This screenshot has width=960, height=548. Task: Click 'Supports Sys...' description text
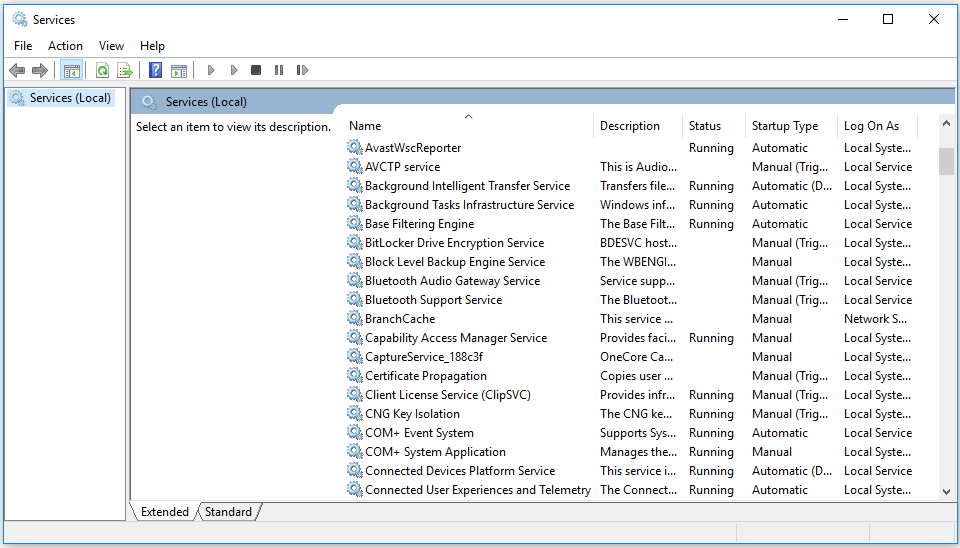638,433
